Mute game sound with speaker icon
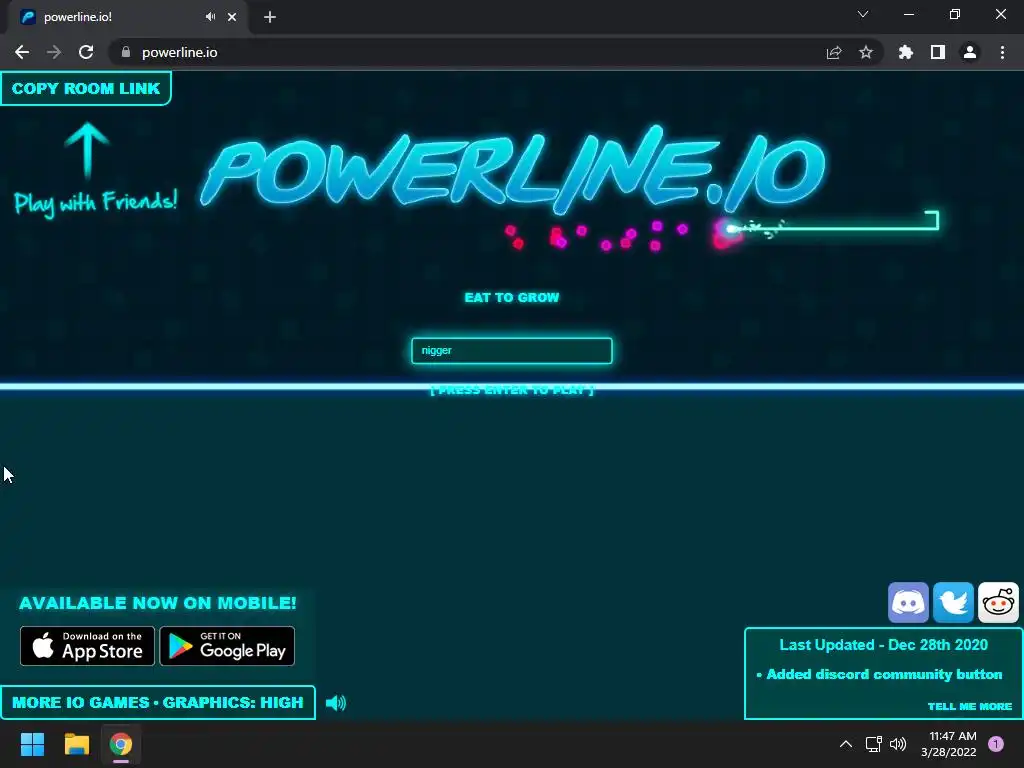 [336, 703]
